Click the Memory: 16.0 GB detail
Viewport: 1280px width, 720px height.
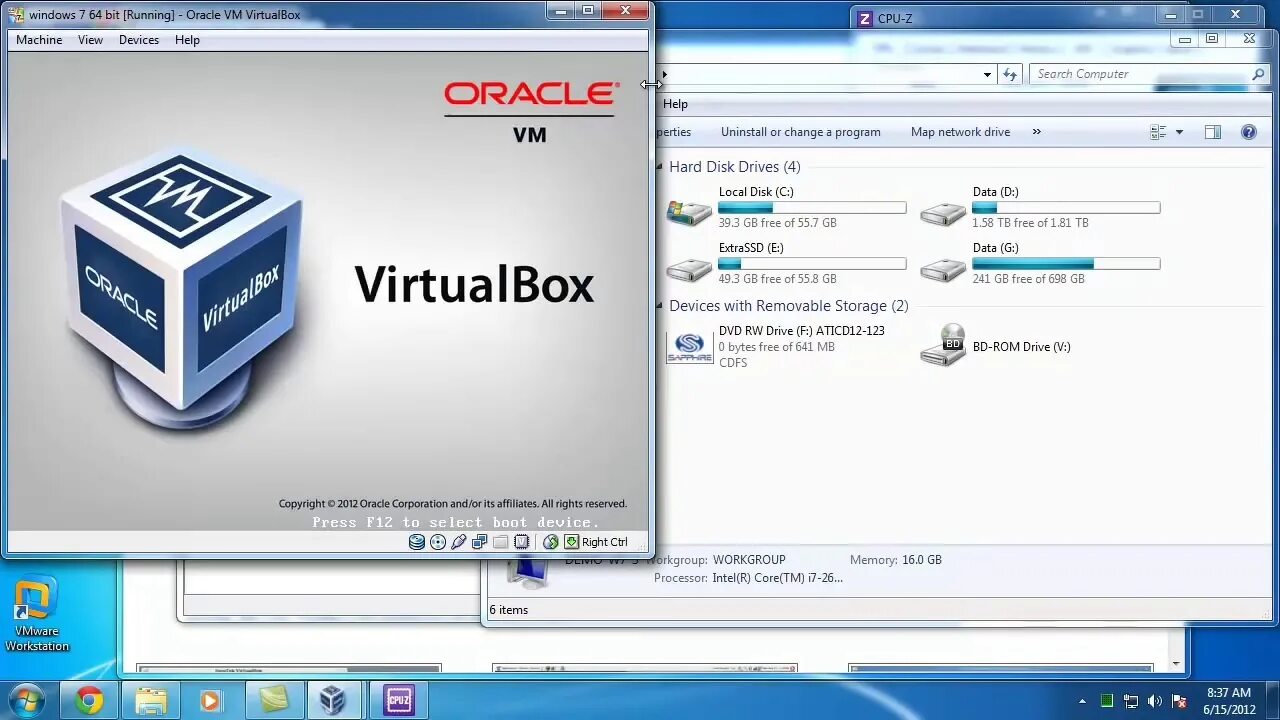[896, 560]
